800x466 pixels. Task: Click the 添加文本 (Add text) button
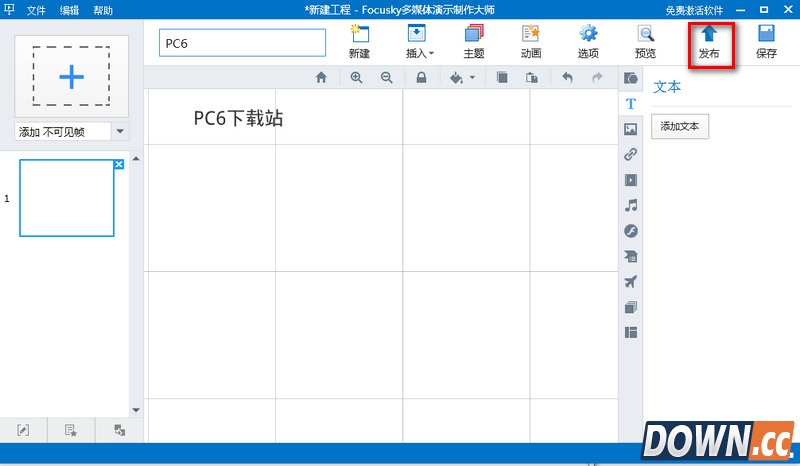pos(680,127)
